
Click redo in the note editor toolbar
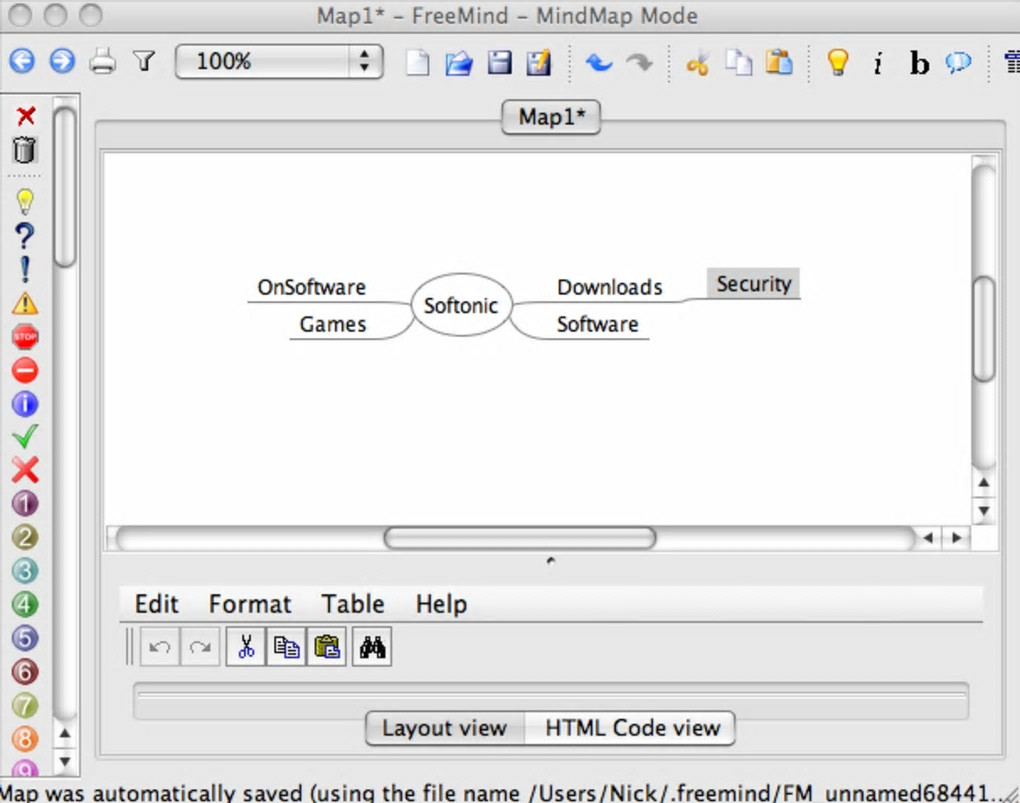tap(200, 647)
